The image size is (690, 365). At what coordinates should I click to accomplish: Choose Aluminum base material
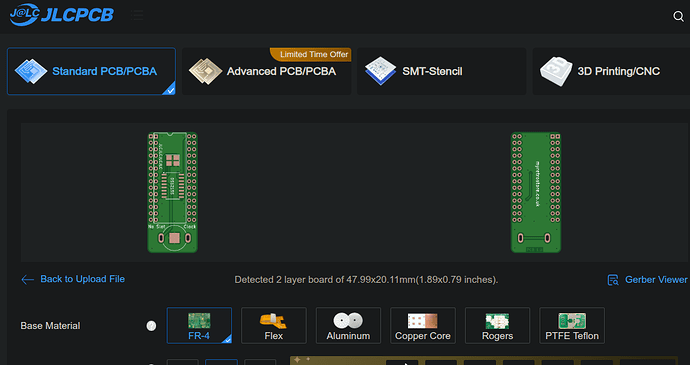tap(348, 325)
